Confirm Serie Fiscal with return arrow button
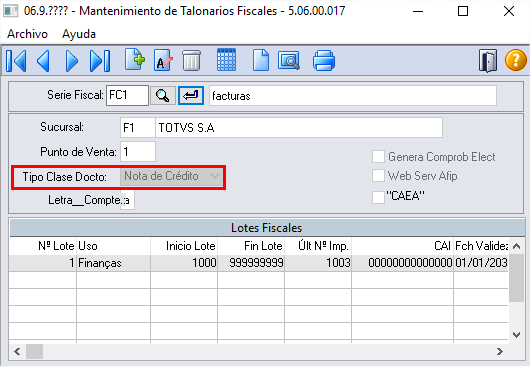 (191, 96)
